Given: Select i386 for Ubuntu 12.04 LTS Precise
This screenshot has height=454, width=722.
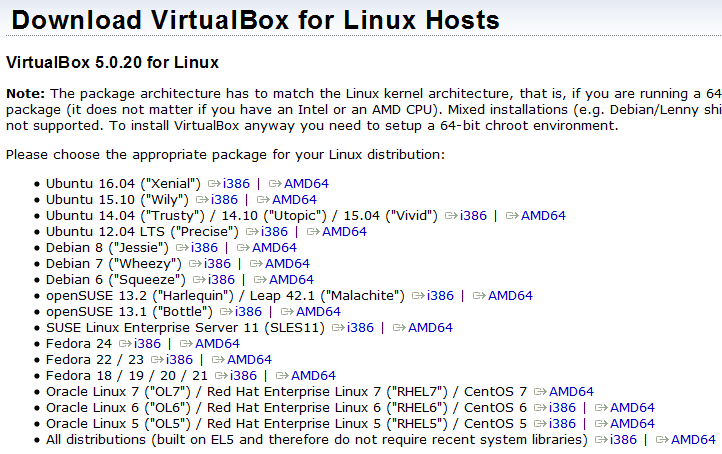Looking at the screenshot, I should (x=274, y=232).
